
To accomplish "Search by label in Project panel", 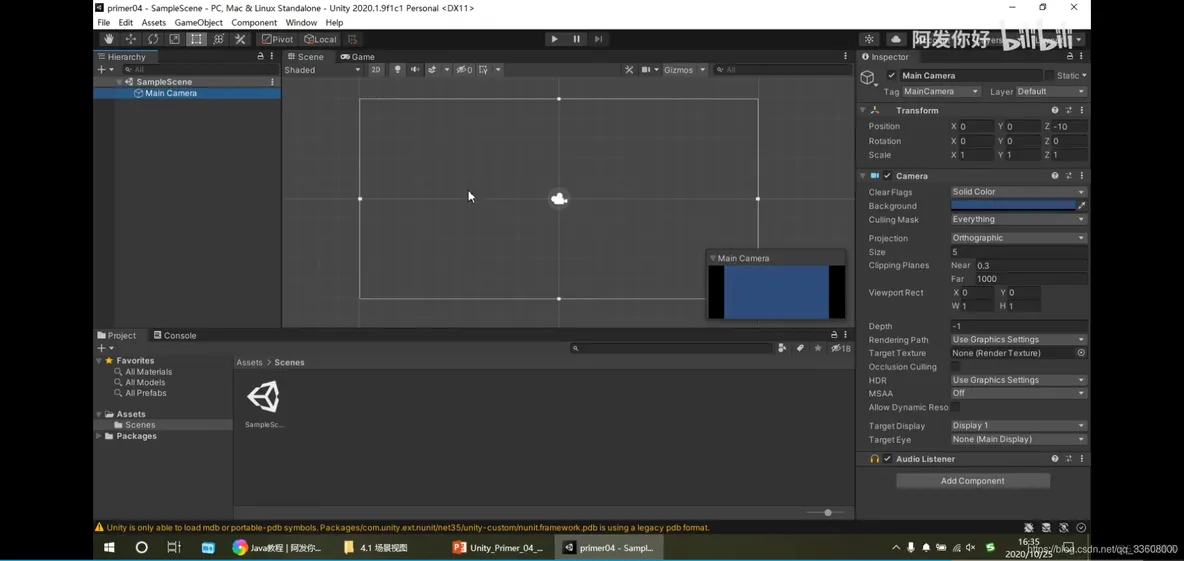I will [x=800, y=348].
